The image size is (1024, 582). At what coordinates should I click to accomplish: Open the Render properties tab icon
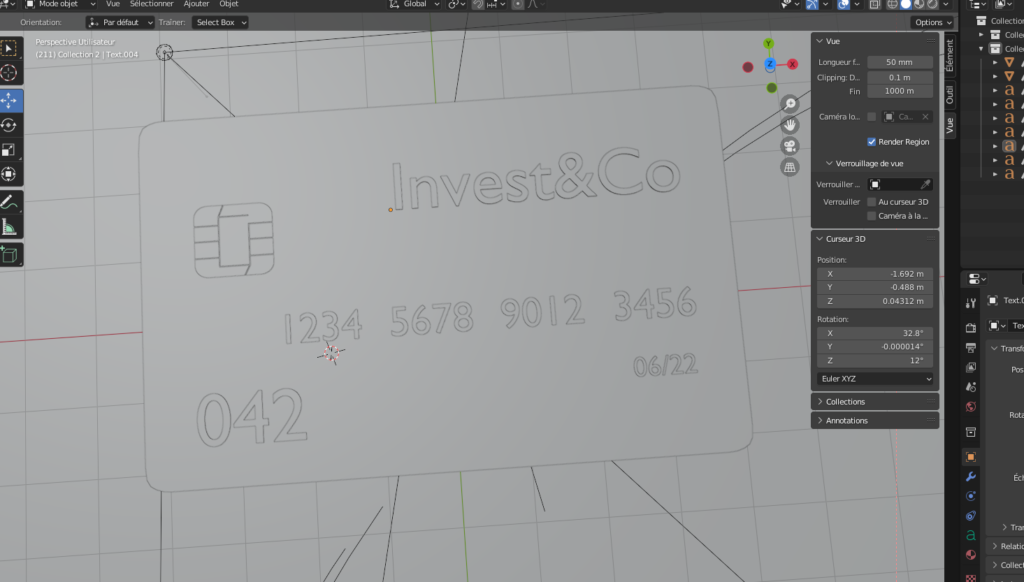970,327
